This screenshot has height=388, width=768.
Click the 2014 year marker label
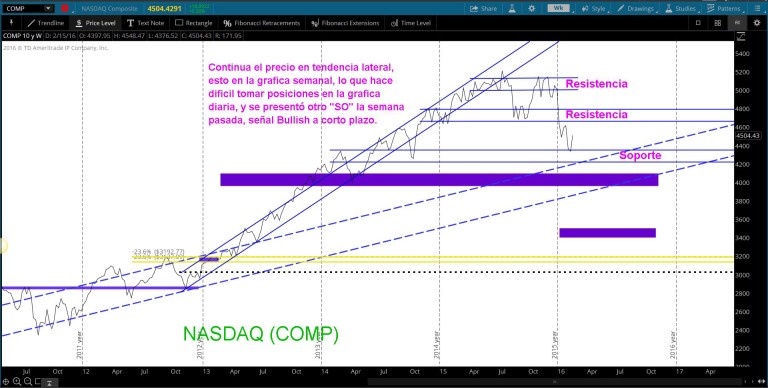tap(436, 344)
